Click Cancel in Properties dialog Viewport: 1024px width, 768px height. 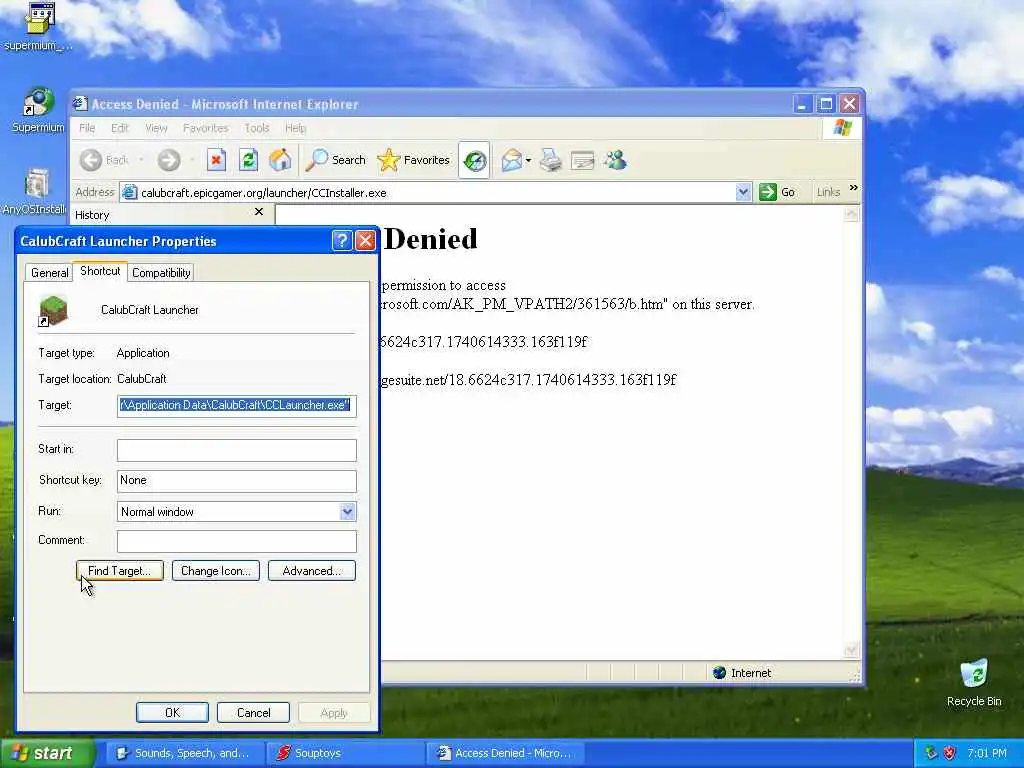[253, 712]
